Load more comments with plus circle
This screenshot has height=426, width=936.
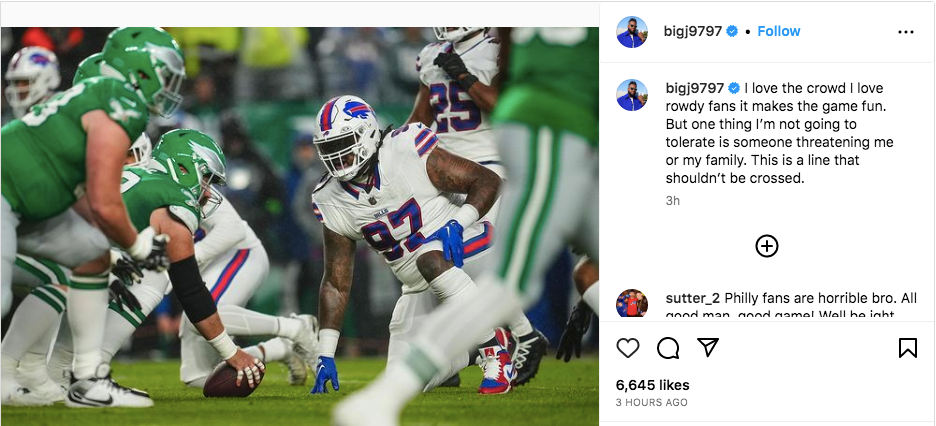click(x=767, y=246)
